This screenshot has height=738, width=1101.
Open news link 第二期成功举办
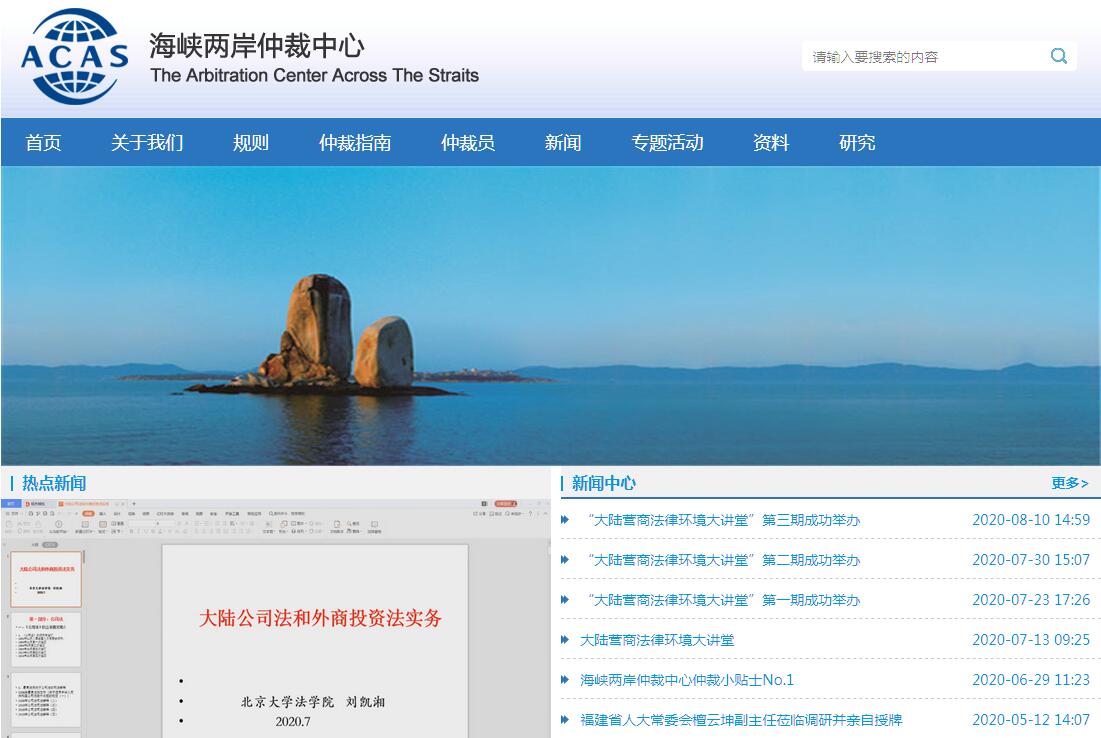pos(724,560)
